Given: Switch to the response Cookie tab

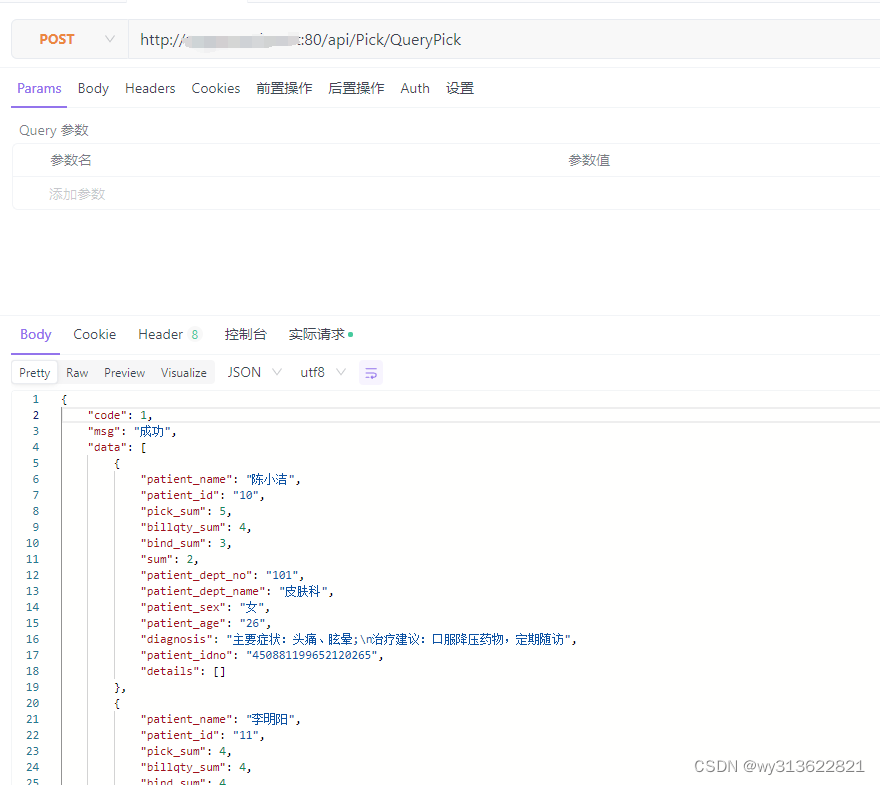Looking at the screenshot, I should [94, 334].
